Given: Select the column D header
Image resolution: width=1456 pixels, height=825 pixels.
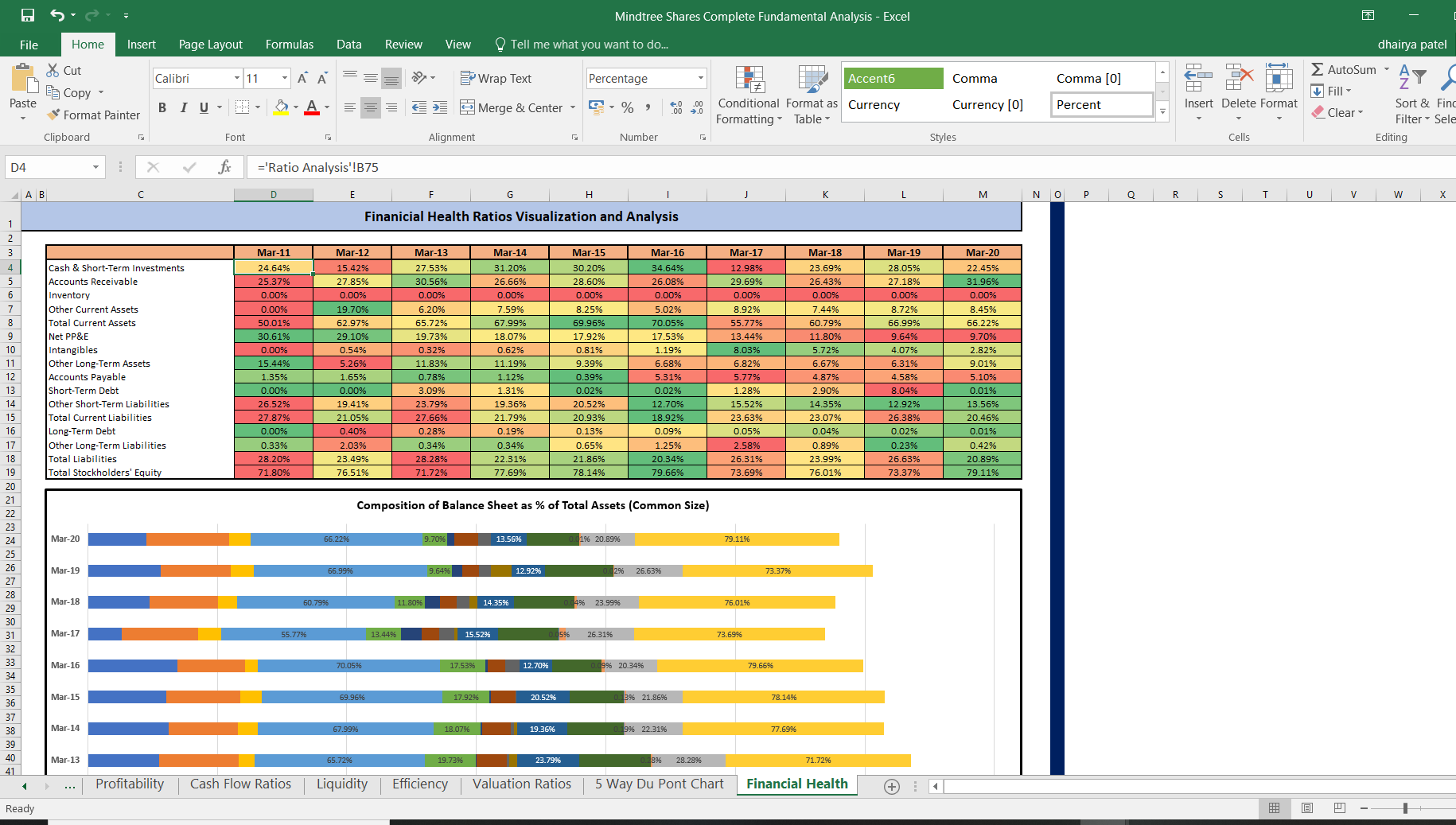Looking at the screenshot, I should [274, 194].
